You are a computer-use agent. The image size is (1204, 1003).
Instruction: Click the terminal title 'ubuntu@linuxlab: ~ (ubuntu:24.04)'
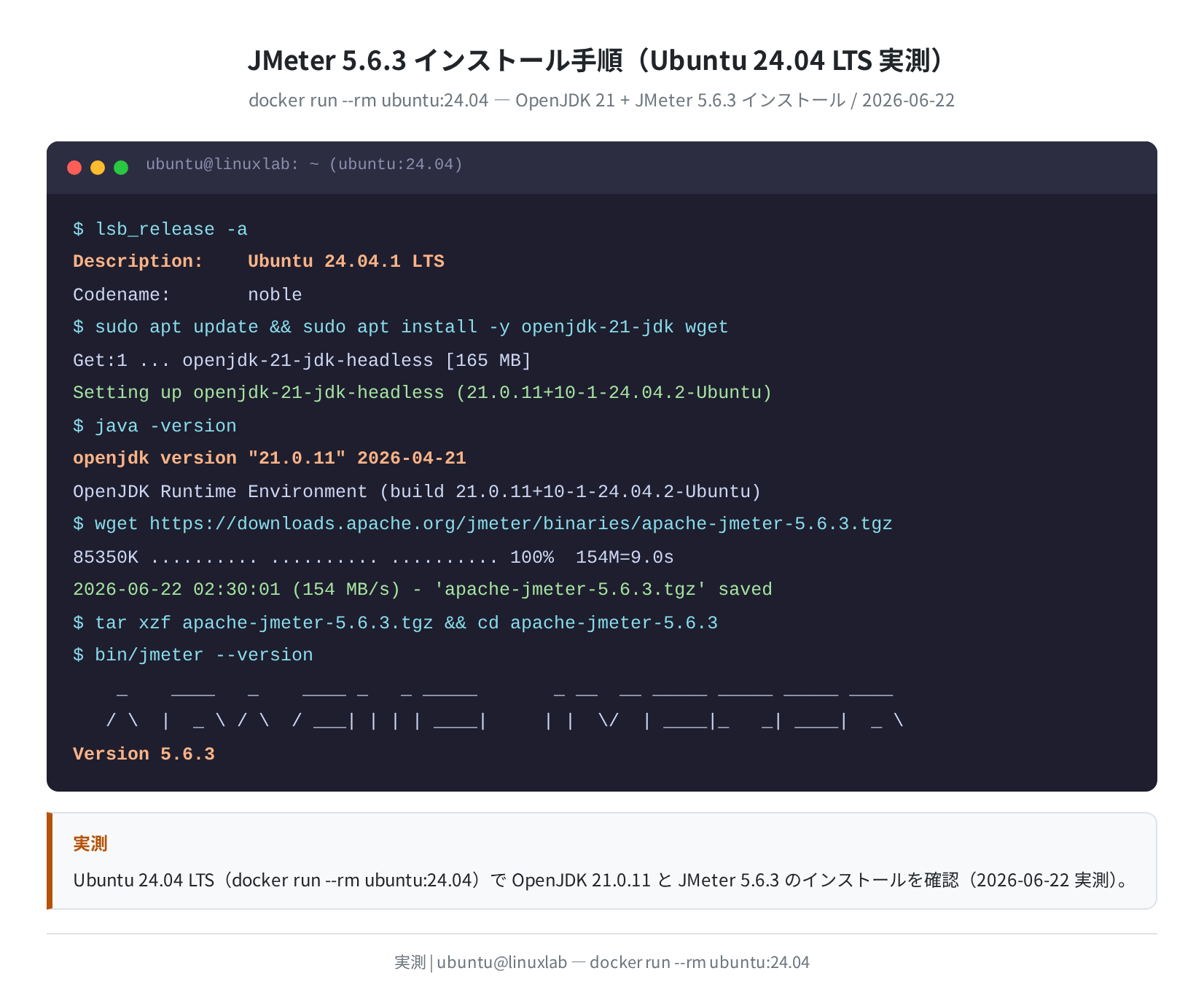point(304,165)
